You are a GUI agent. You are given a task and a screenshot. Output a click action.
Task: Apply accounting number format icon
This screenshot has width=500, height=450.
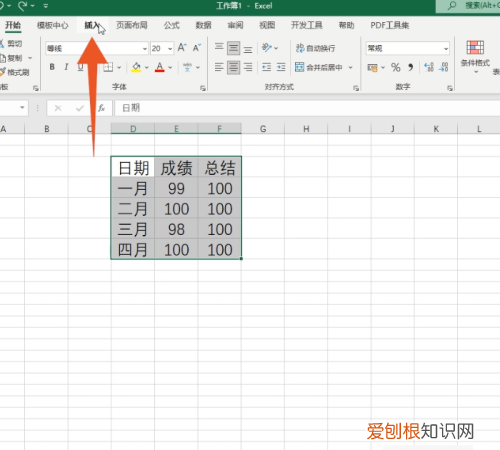[x=372, y=68]
